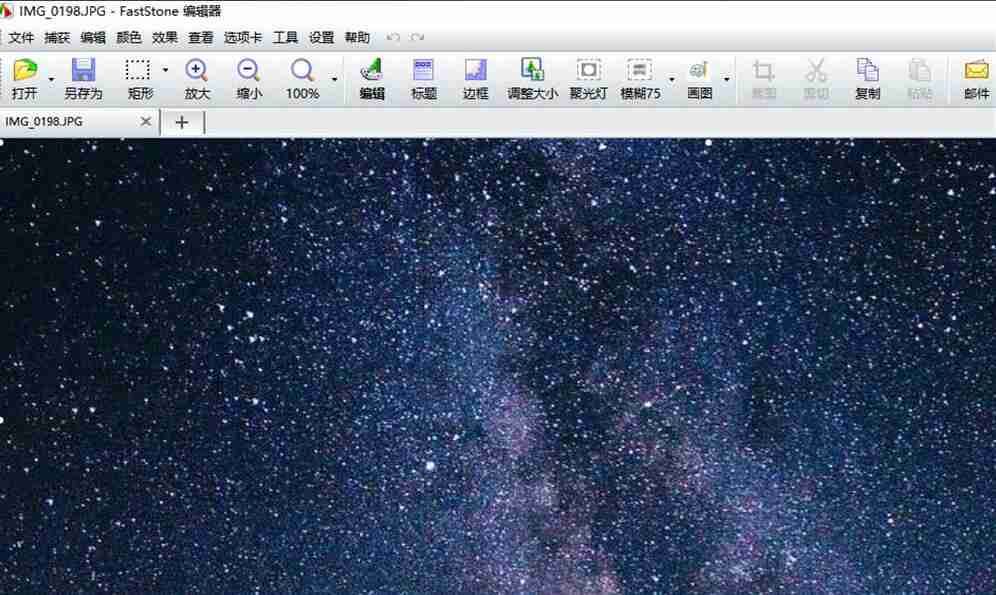Screen dimensions: 996x595
Task: Select the 矩形 rectangle selection tool
Action: pos(138,78)
